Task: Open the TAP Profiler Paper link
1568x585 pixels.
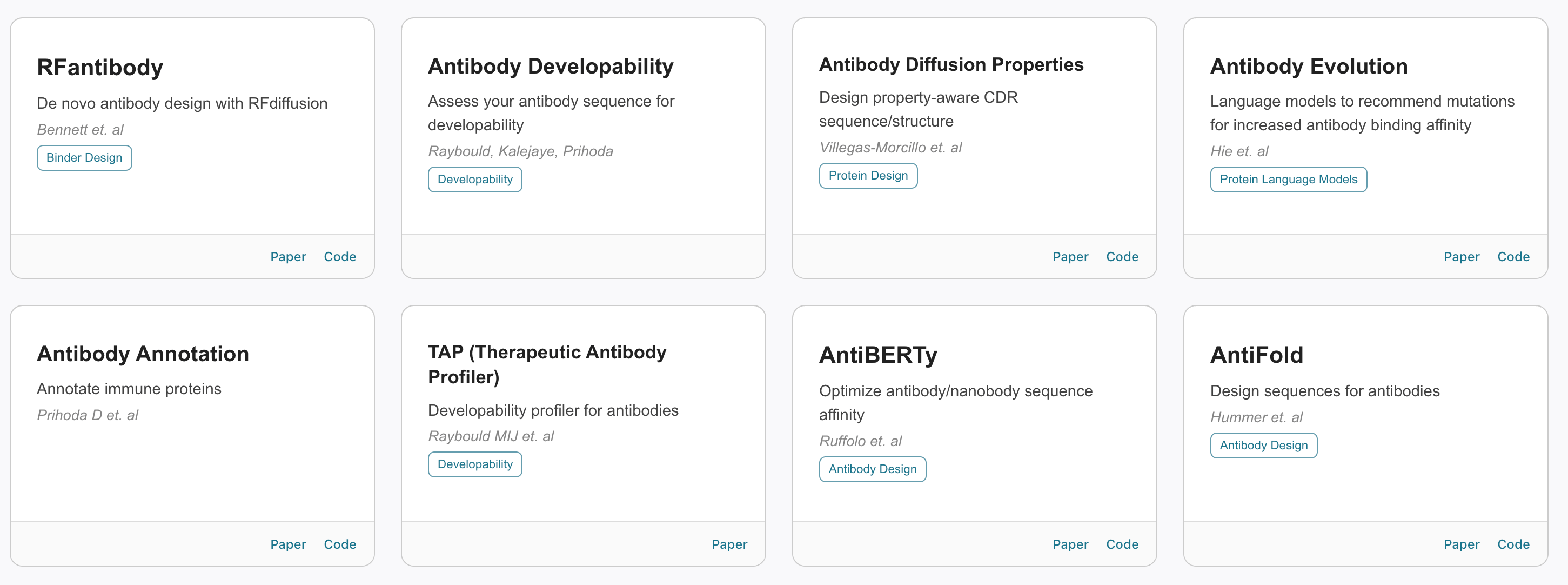Action: coord(729,544)
